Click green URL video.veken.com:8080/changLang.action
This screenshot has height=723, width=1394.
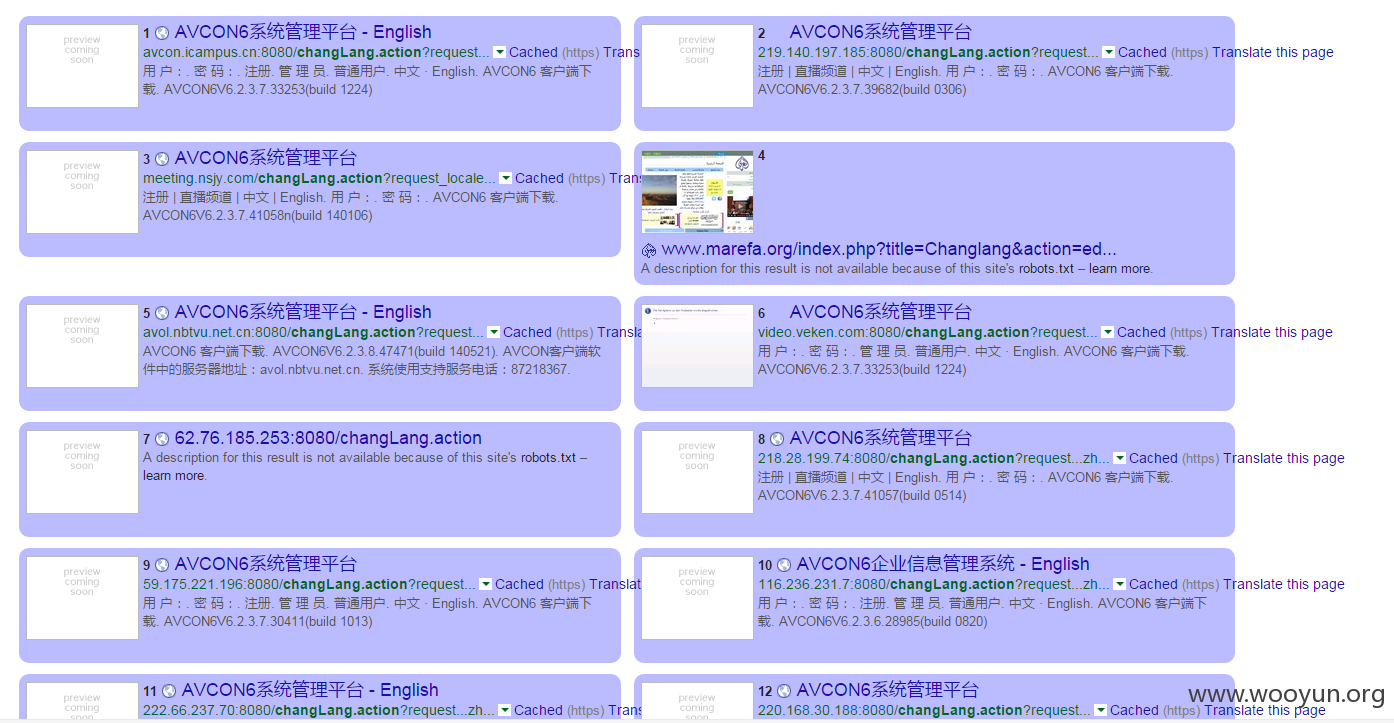(928, 332)
